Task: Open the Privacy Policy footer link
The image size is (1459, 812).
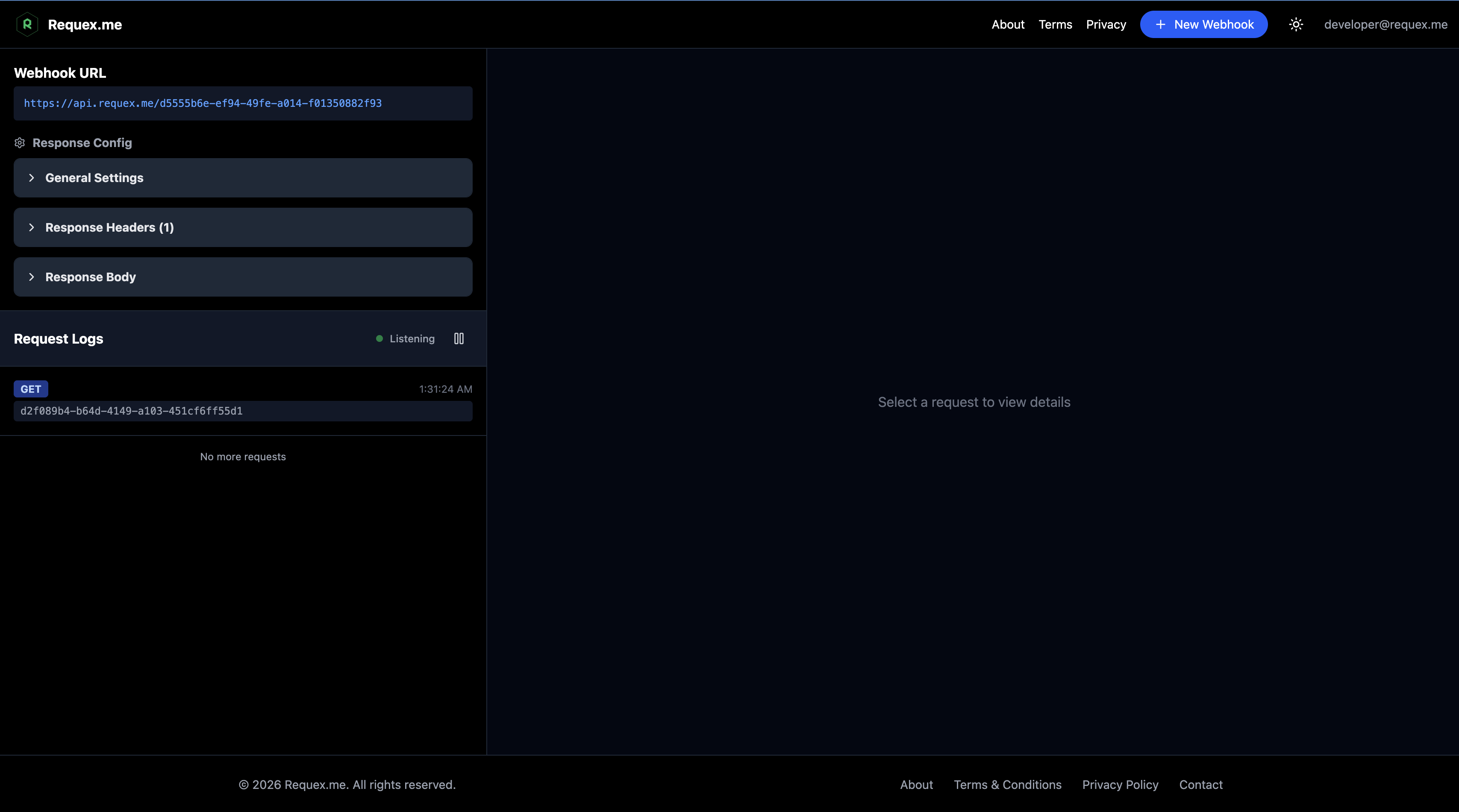Action: [1120, 784]
